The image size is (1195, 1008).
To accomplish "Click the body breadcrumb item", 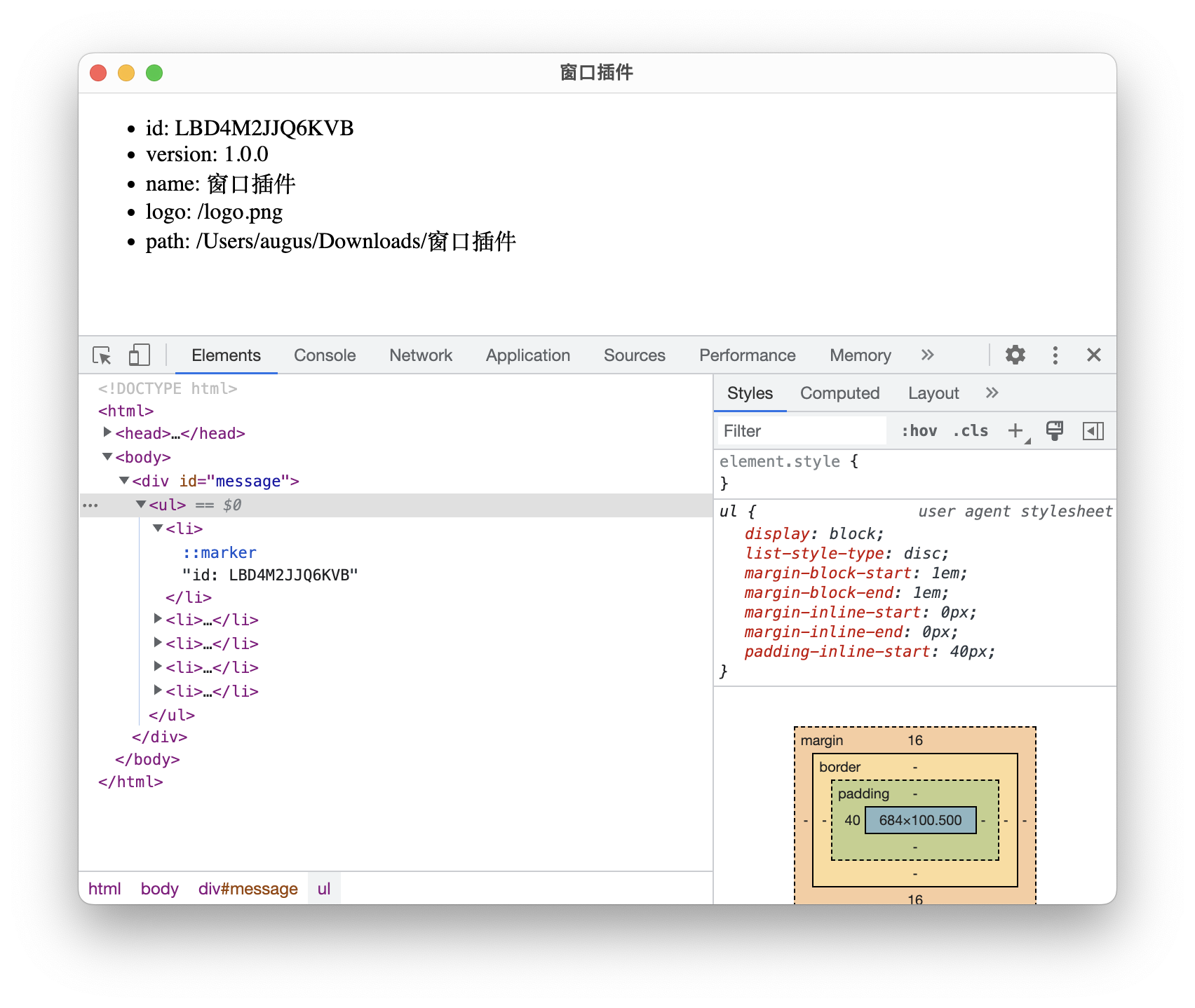I will (159, 889).
